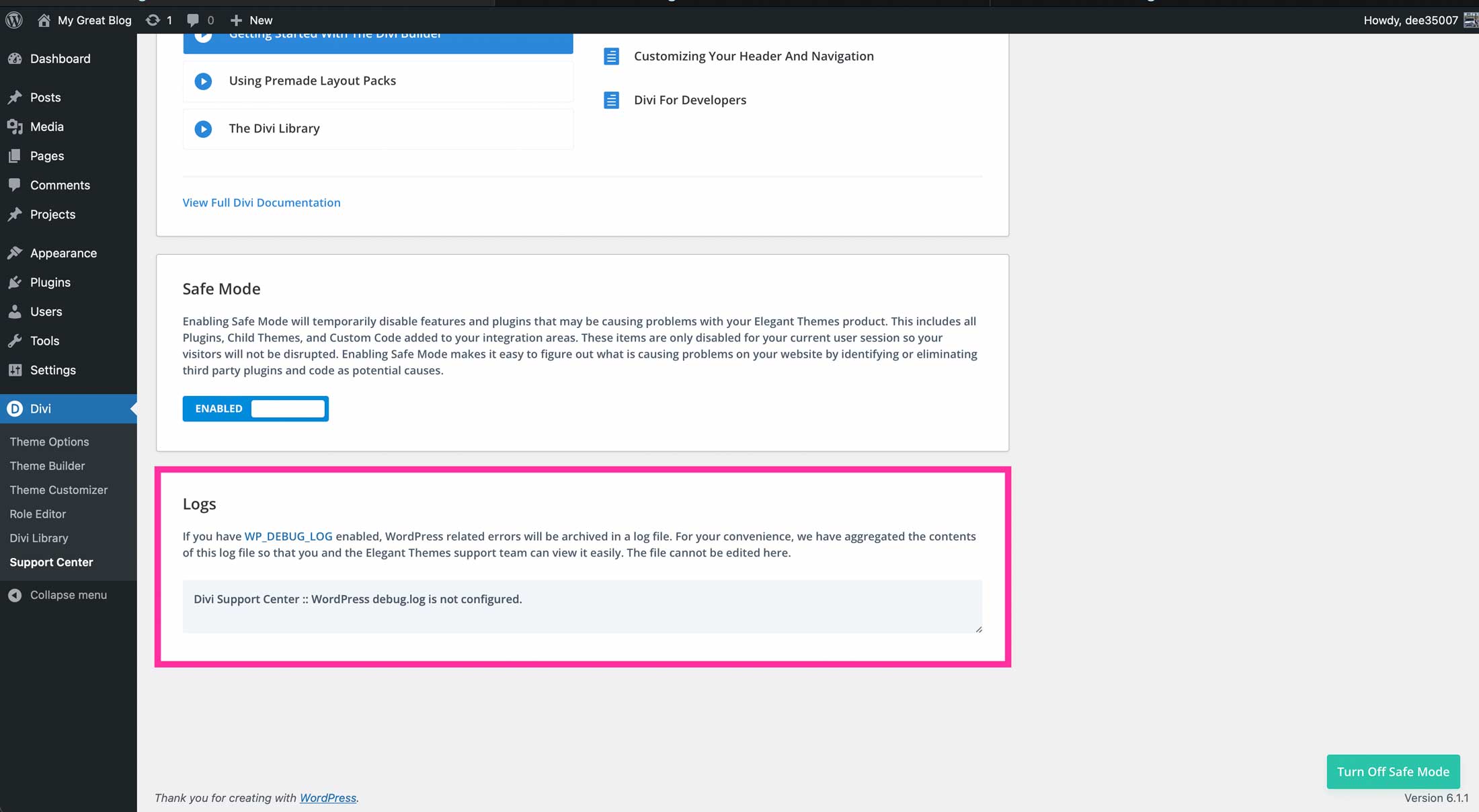Select the Support Center menu item

pos(51,561)
